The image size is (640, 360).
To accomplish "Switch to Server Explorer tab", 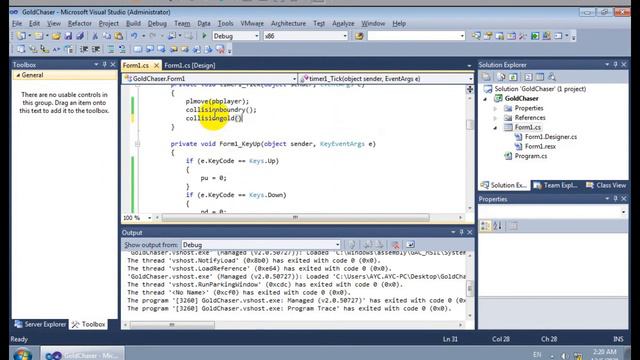I will (40, 324).
